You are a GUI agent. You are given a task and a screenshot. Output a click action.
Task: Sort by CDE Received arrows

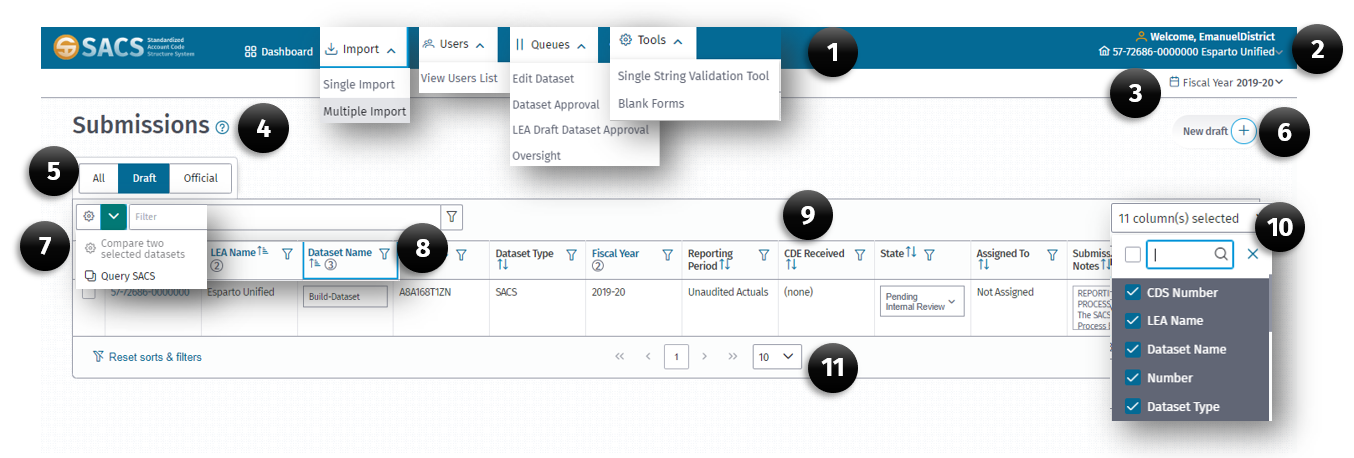(791, 266)
